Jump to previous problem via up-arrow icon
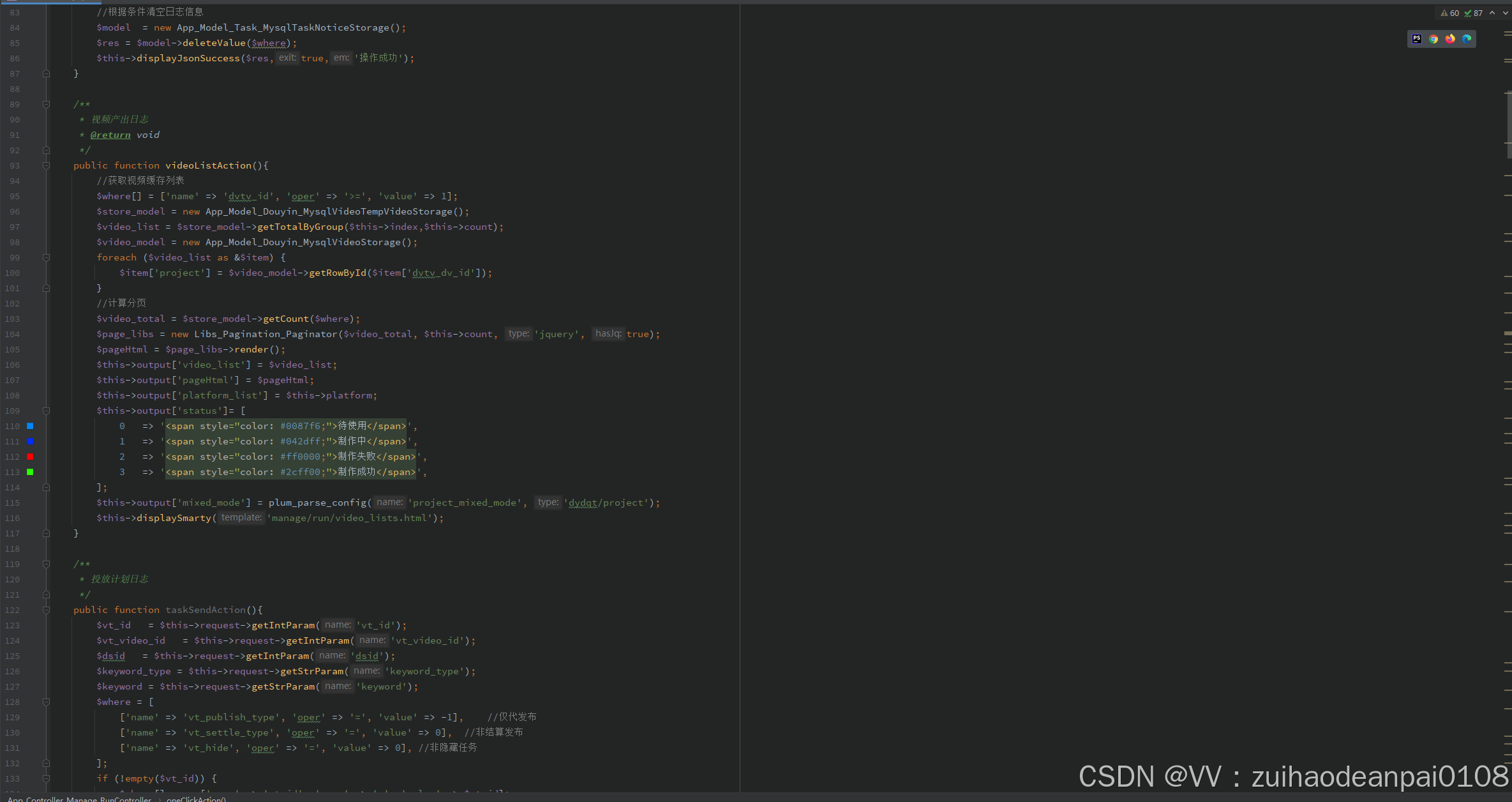This screenshot has height=802, width=1512. (1492, 13)
